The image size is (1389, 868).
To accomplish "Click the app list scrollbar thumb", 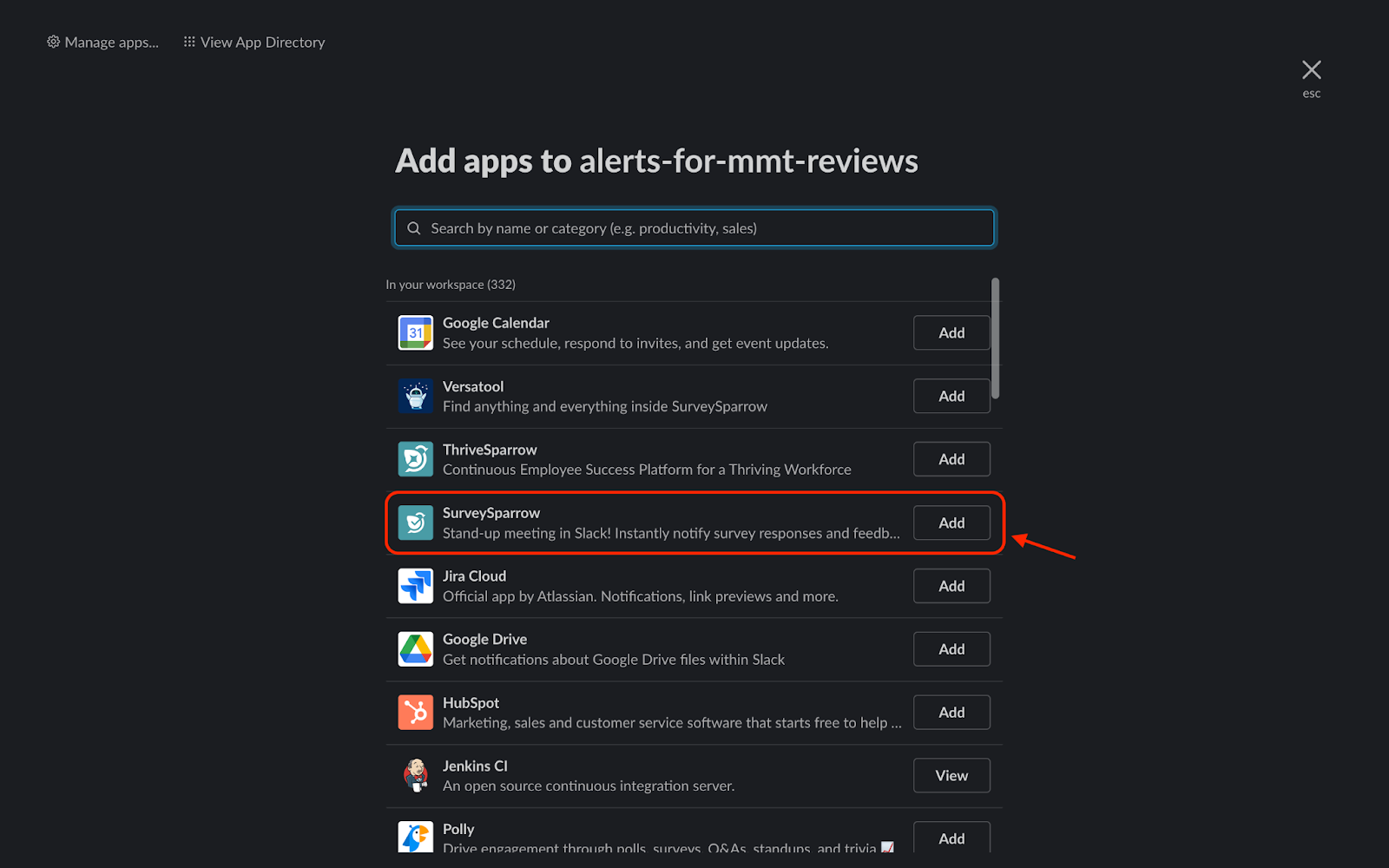I will coord(995,339).
